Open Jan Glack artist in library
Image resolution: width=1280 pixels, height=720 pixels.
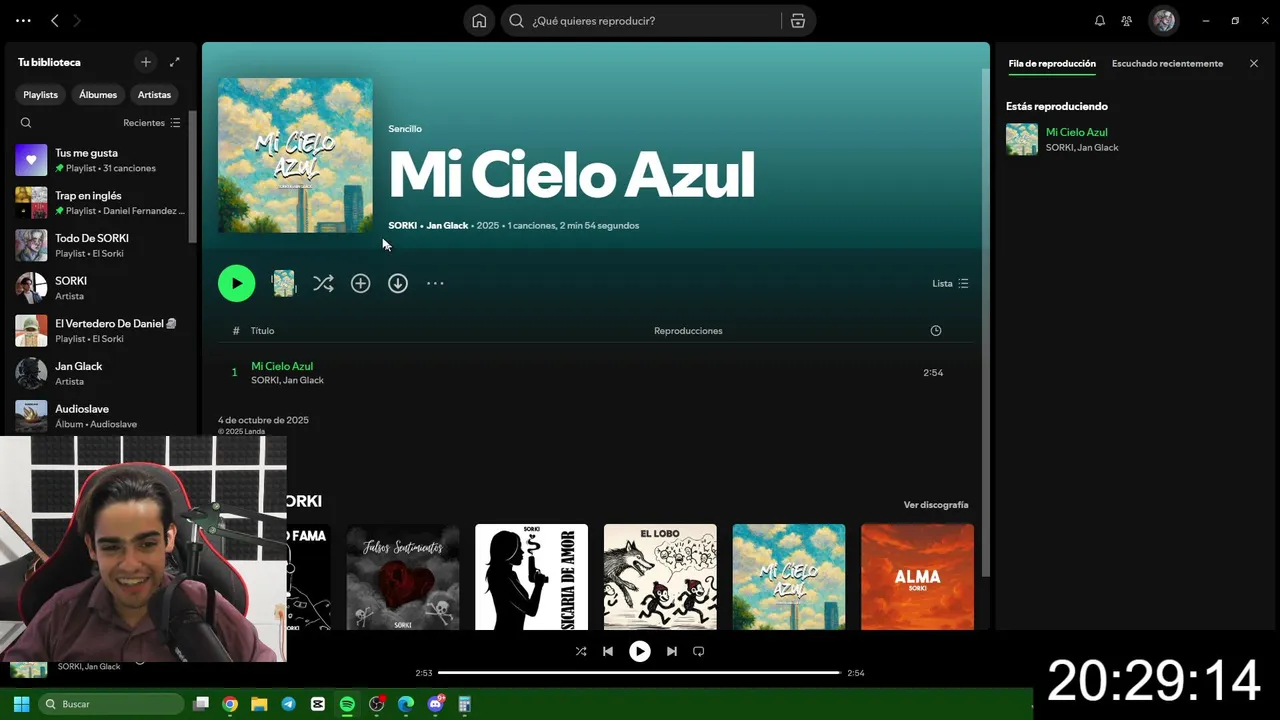pos(100,373)
